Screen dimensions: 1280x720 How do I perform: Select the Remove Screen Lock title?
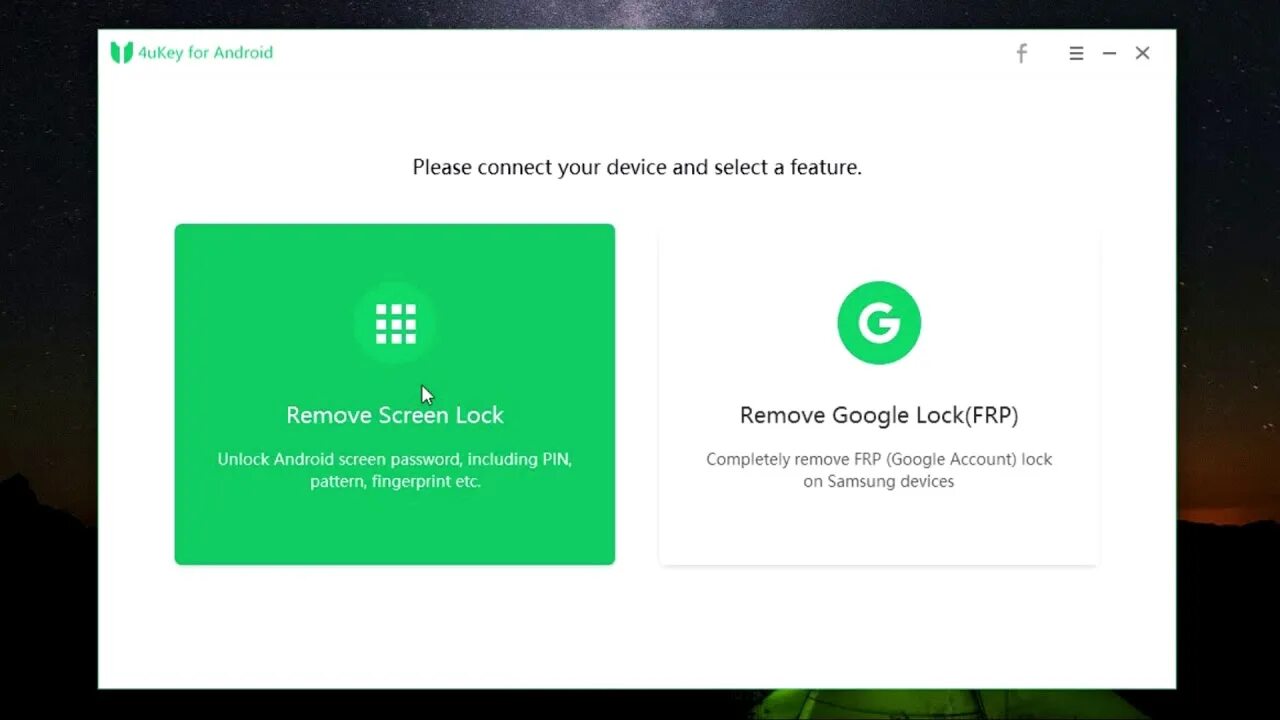(395, 415)
